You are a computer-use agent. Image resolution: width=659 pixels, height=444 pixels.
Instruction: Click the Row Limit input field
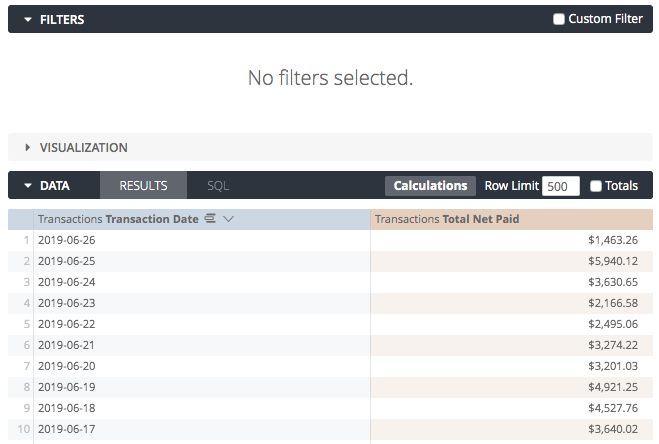[561, 186]
